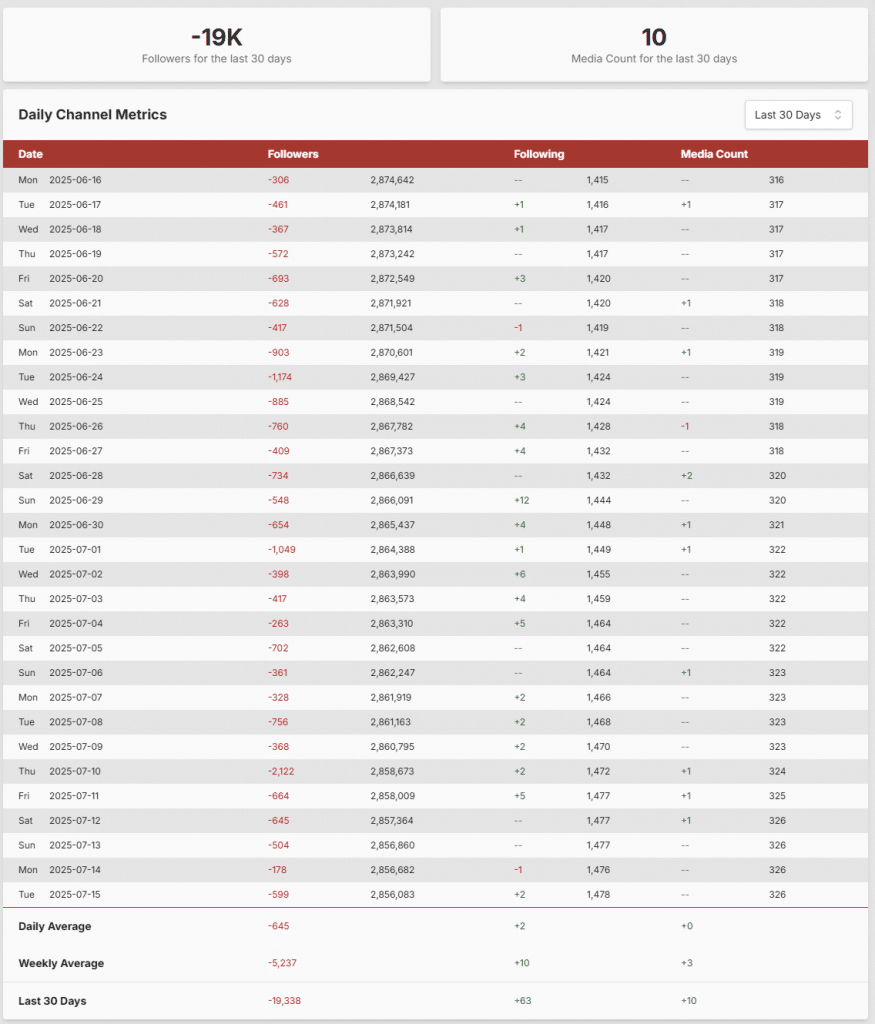Open the Last 30 Days dropdown
Viewport: 875px width, 1024px height.
pos(798,115)
